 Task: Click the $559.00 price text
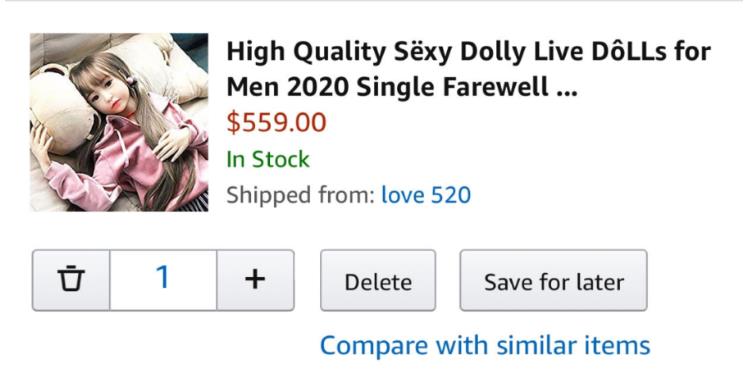coord(276,122)
